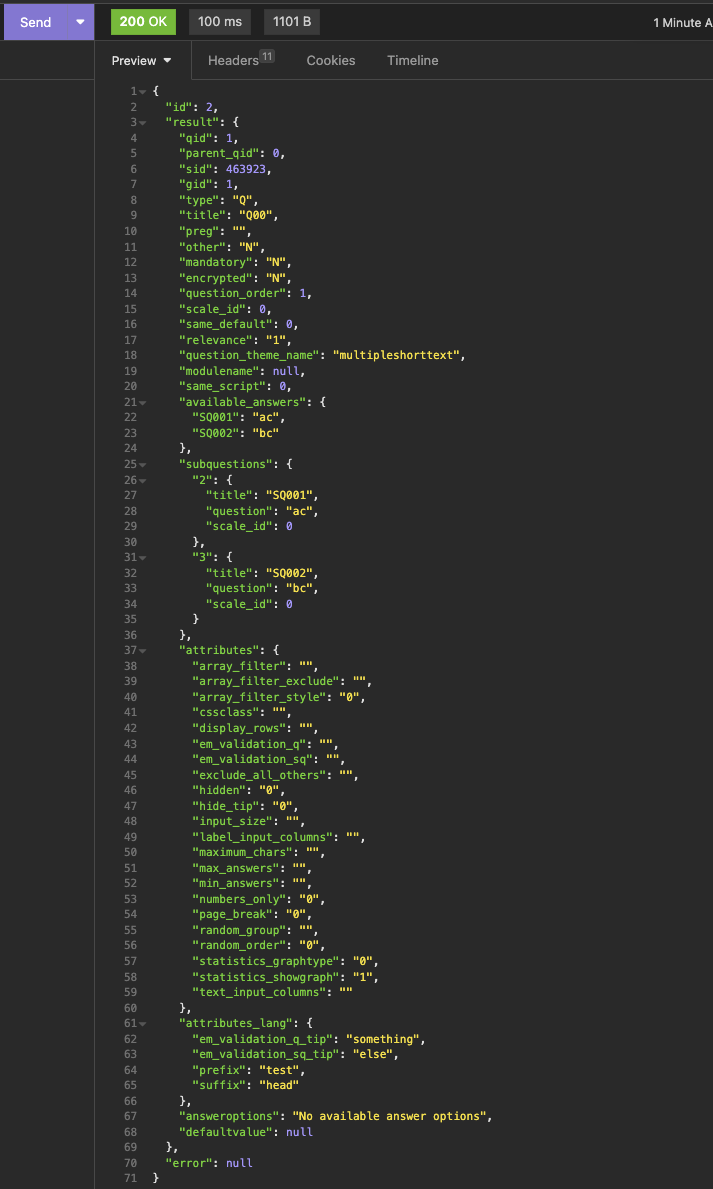Collapse the "subquestions" section

coord(143,464)
